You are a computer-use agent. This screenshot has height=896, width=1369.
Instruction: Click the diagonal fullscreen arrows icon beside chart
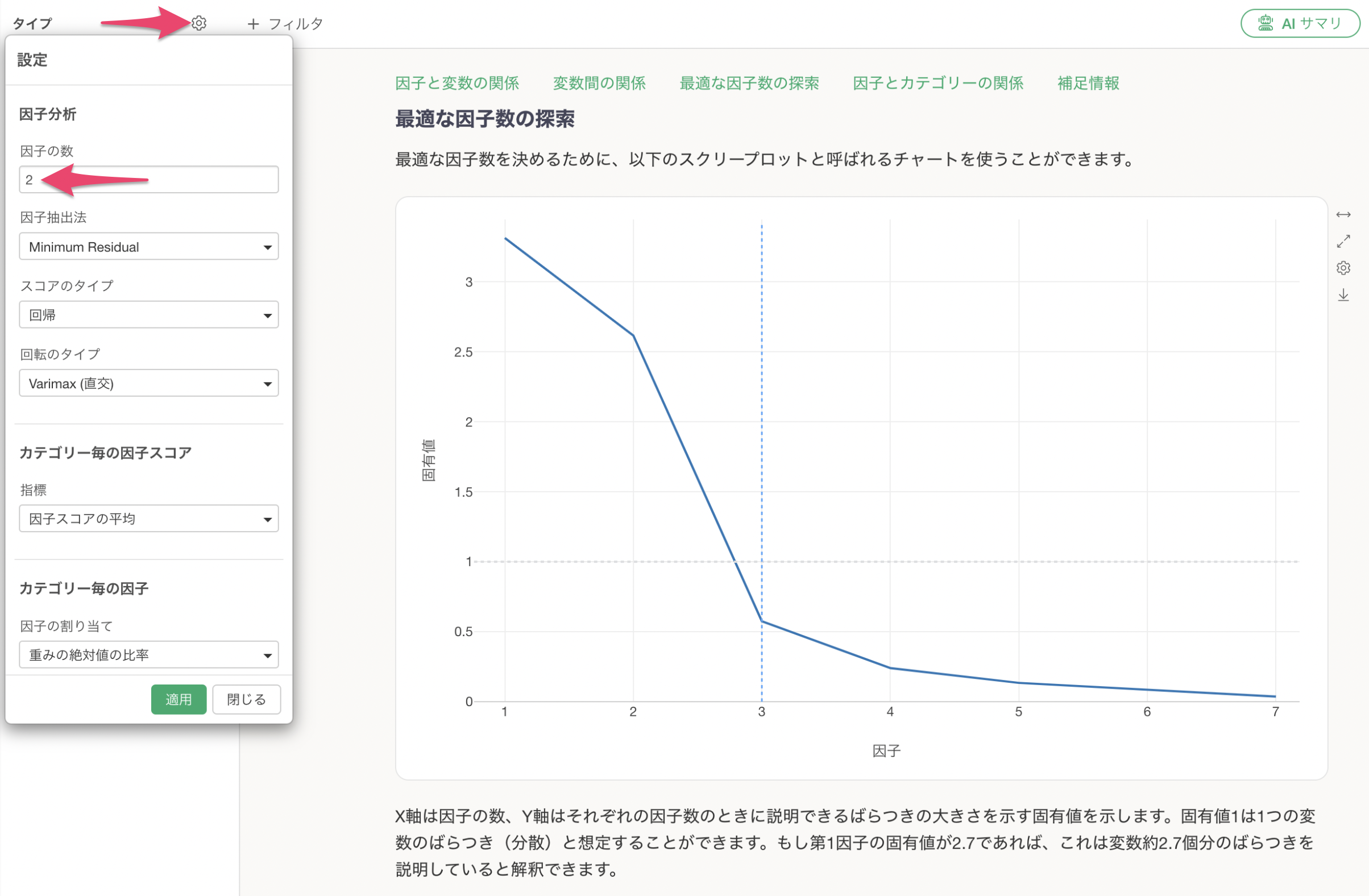[1342, 241]
